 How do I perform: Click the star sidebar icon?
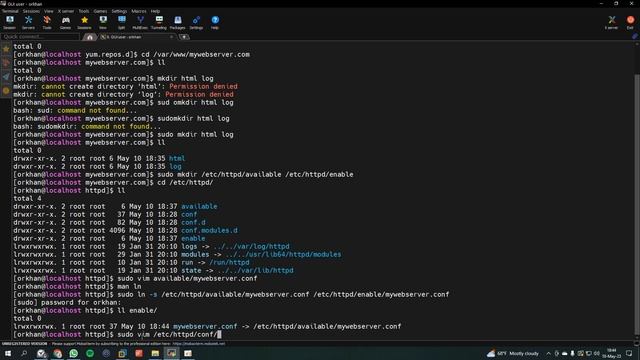point(6,49)
